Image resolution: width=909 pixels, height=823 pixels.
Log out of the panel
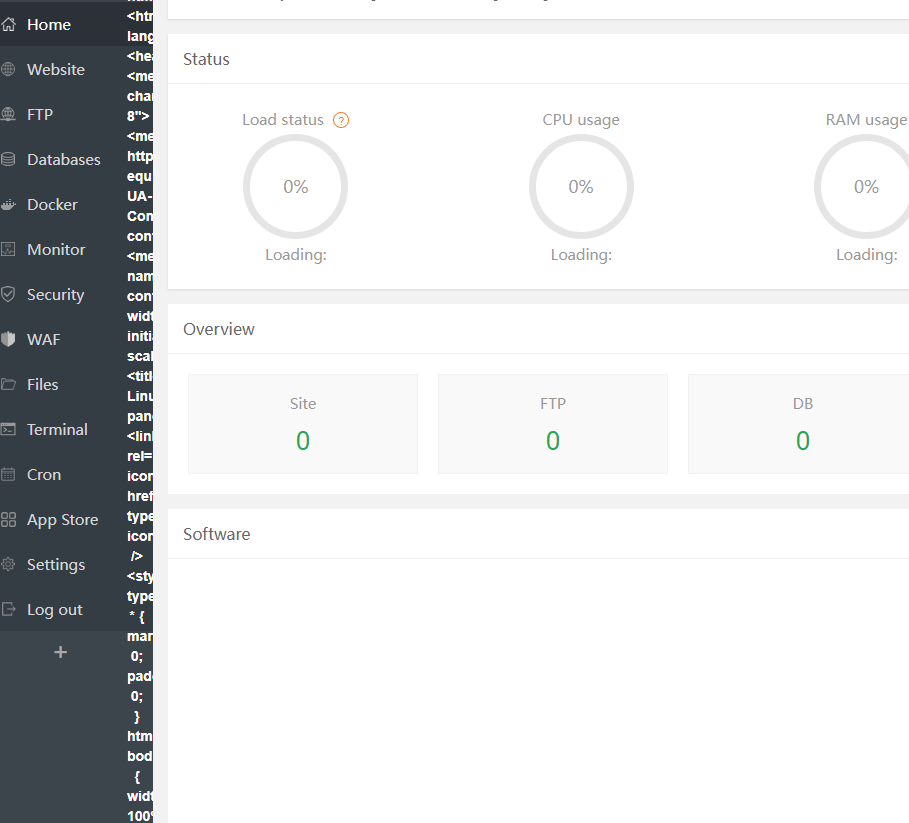(55, 609)
